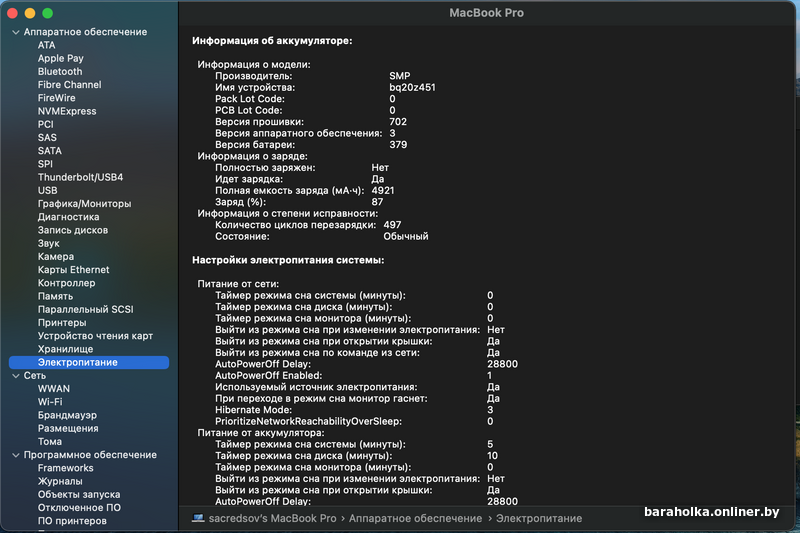The height and width of the screenshot is (533, 800).
Task: Click the Информация об аккумуляторе heading
Action: pos(272,41)
